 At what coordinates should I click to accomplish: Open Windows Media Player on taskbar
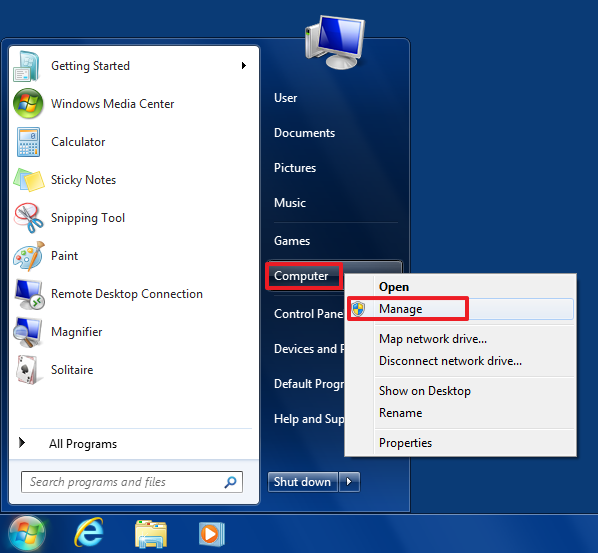click(212, 534)
